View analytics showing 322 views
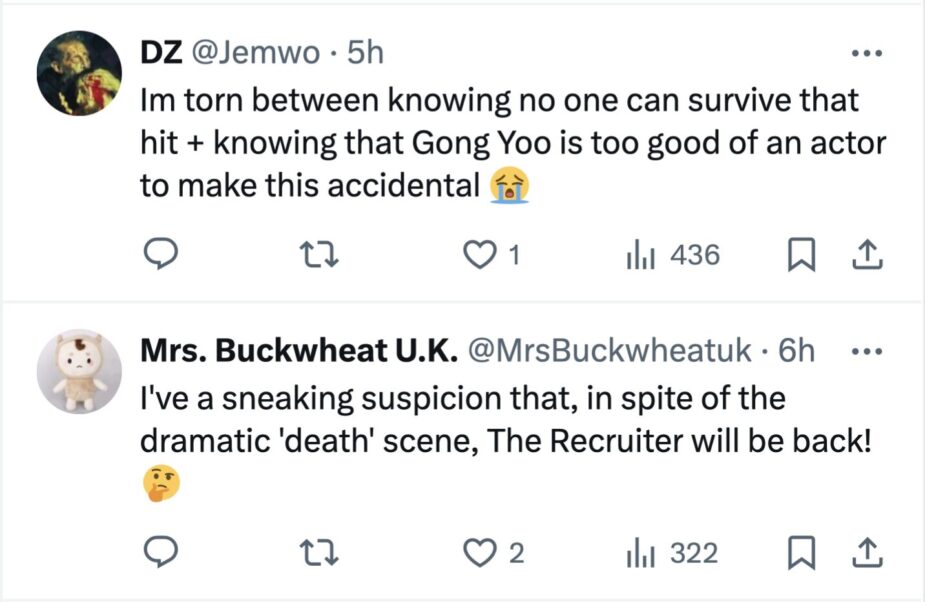The height and width of the screenshot is (602, 925). point(672,553)
